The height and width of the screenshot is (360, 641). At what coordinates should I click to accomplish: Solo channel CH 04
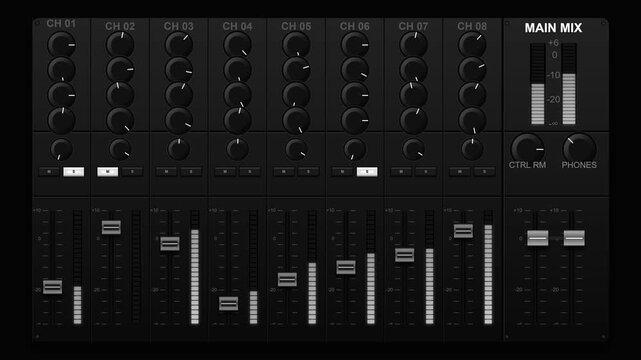point(249,172)
